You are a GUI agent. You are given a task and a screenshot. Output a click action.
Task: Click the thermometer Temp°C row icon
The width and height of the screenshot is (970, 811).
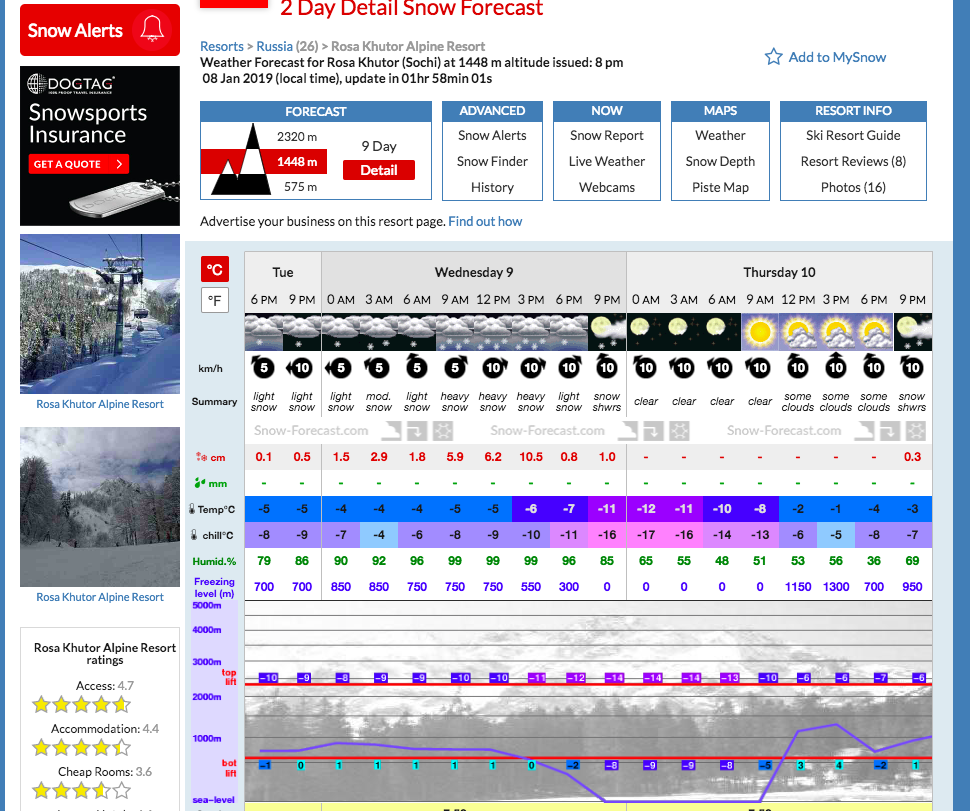(192, 508)
